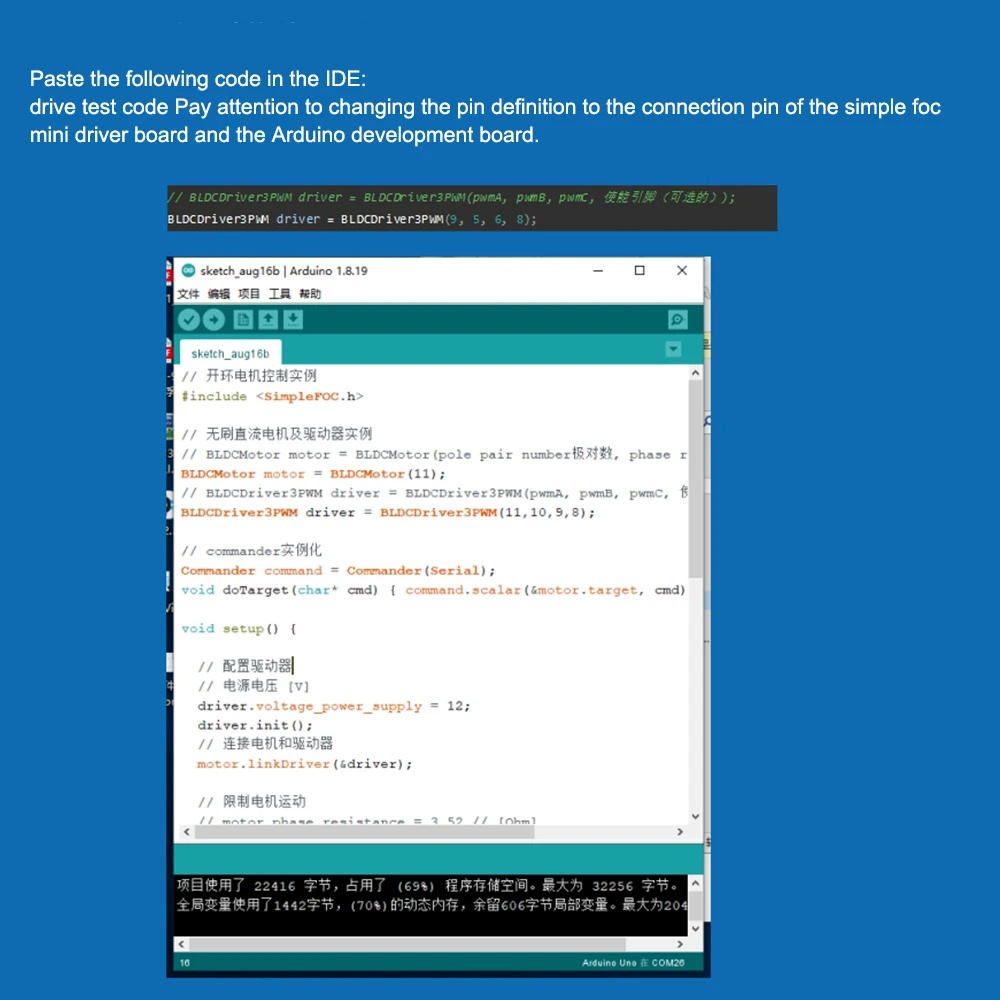The image size is (1000, 1000).
Task: Click the '// 配置驱动器' comment
Action: pos(245,666)
